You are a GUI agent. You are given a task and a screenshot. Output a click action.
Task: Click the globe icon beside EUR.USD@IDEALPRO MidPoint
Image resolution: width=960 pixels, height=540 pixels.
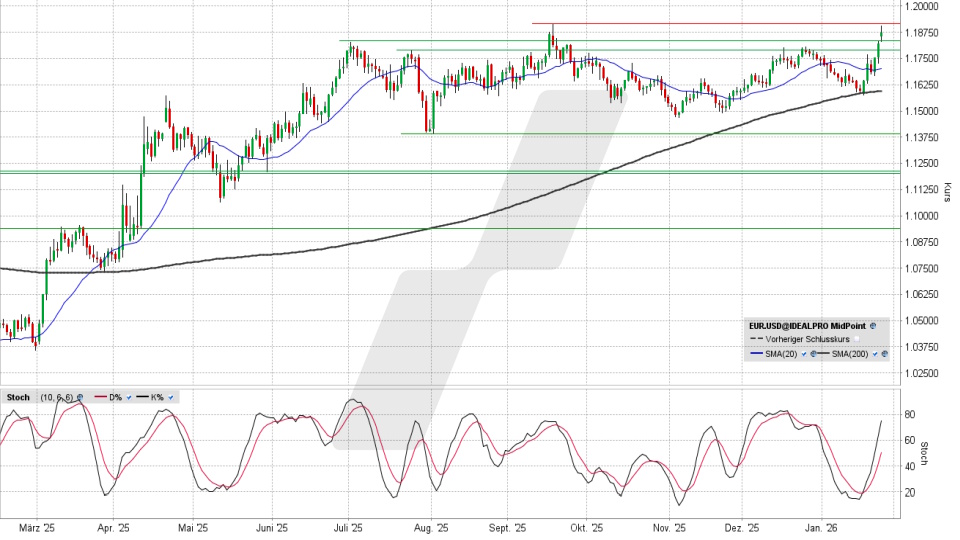(x=873, y=326)
